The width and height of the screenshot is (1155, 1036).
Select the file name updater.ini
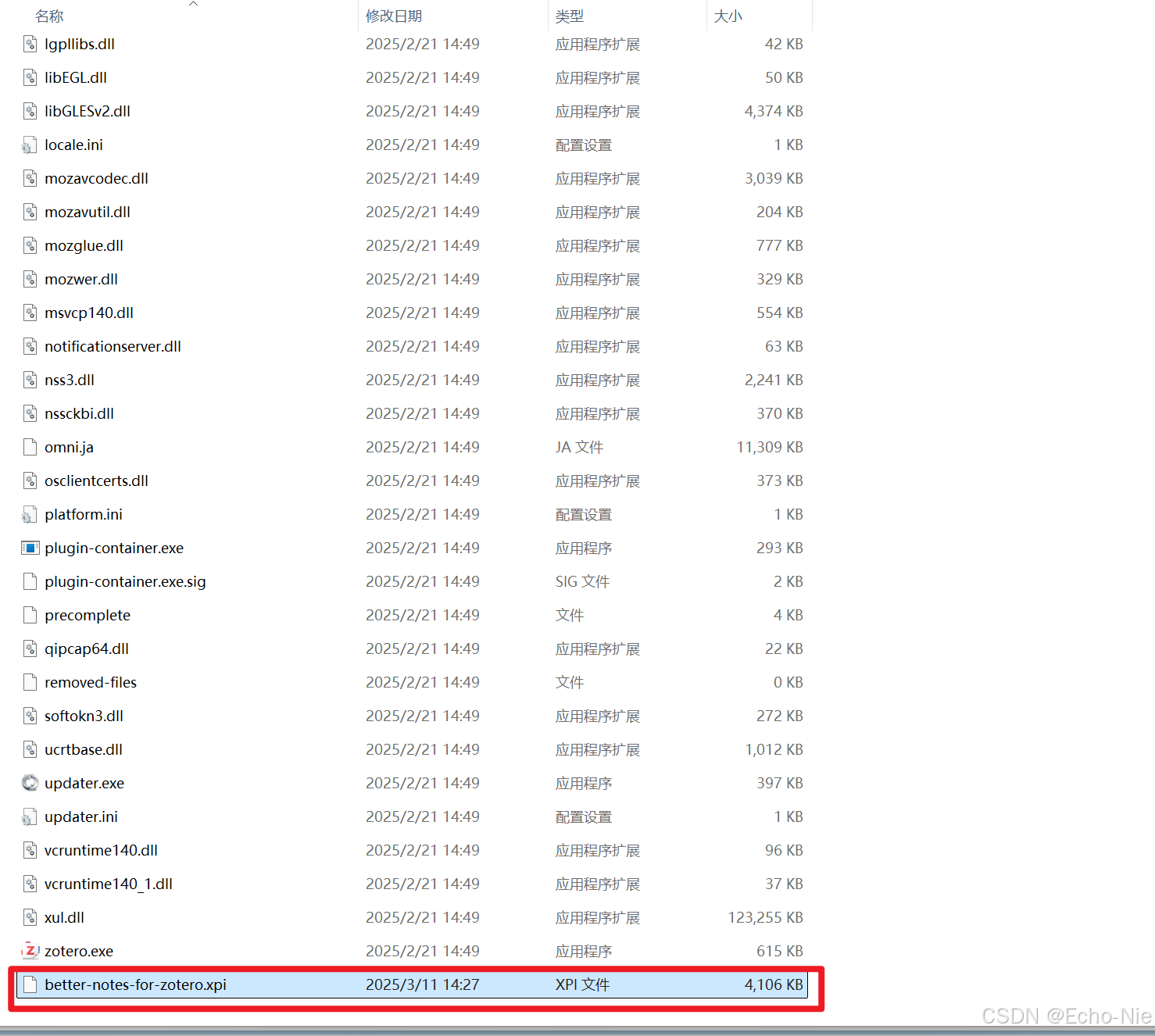(81, 816)
